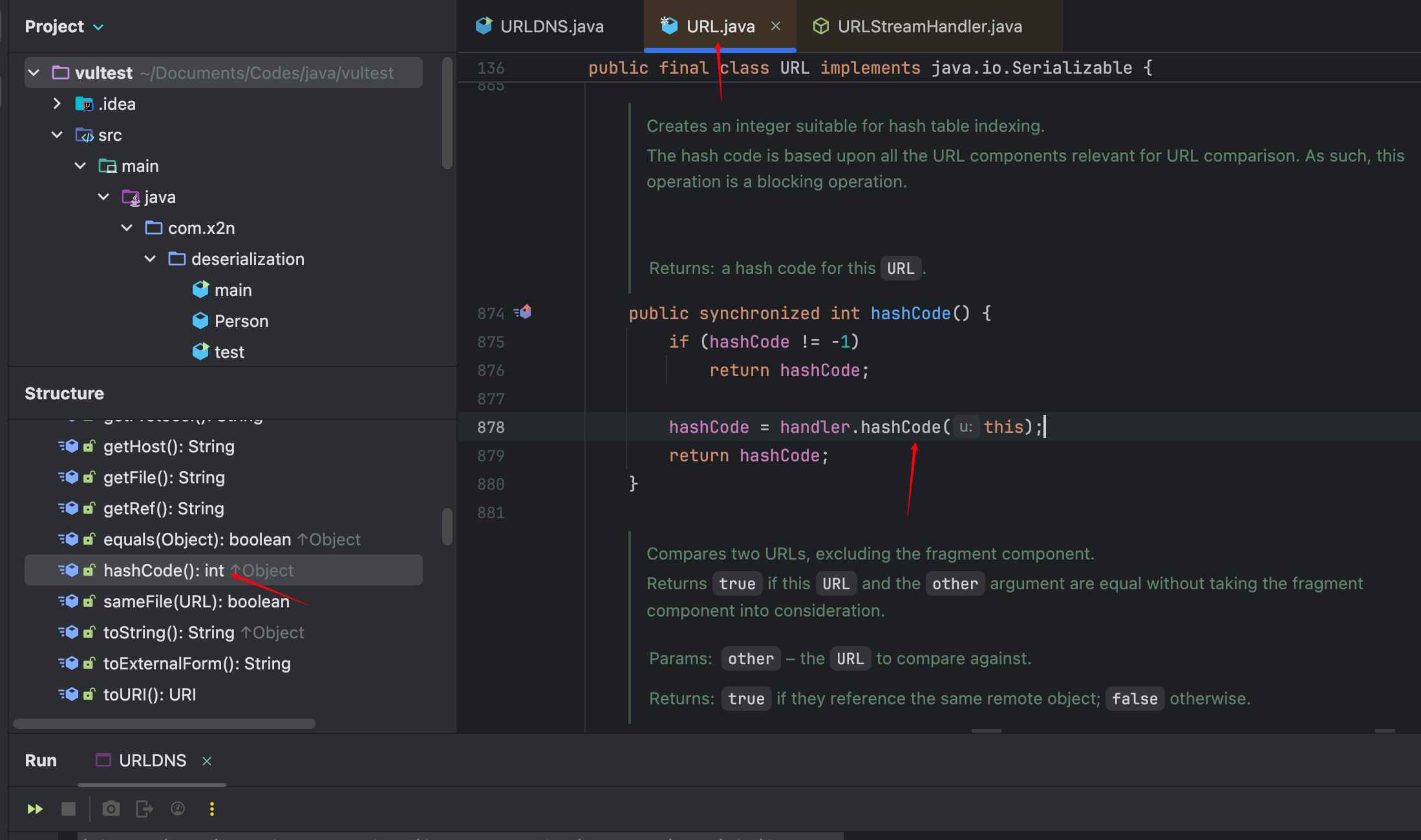Screen dimensions: 1421x840
Task: Click the URL.java file icon in tab
Action: [x=669, y=26]
